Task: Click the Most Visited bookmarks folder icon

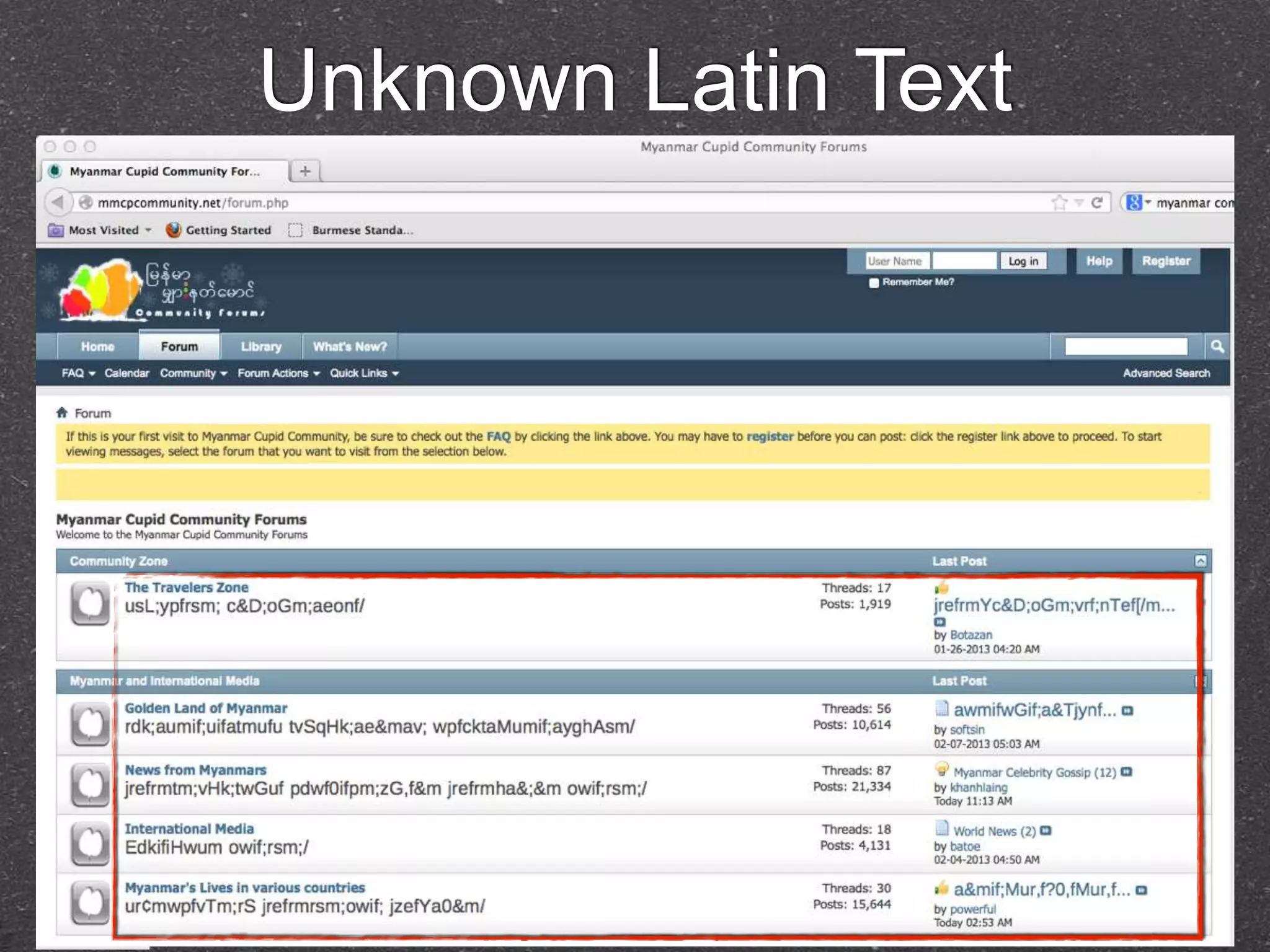Action: [56, 230]
